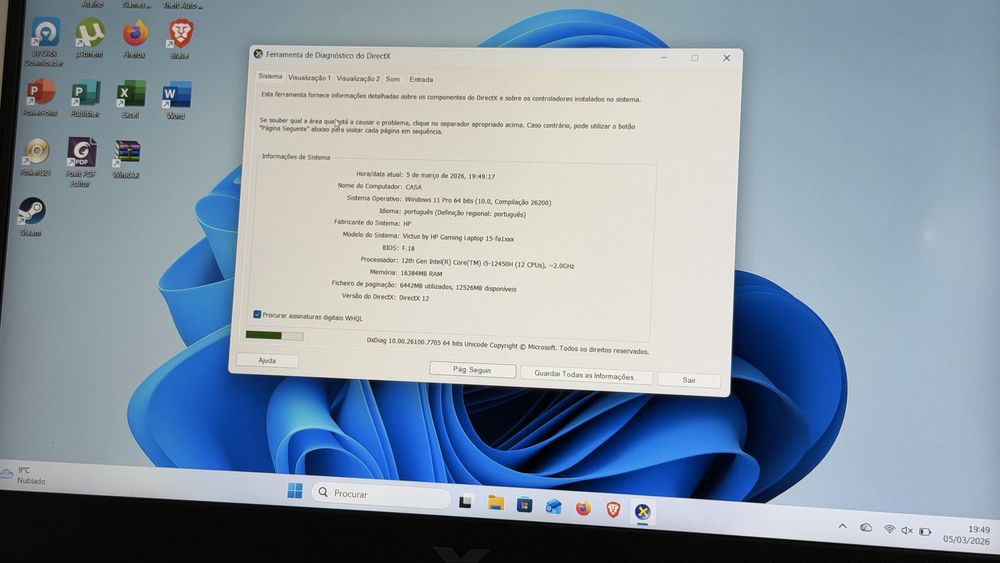Image resolution: width=1000 pixels, height=563 pixels.
Task: Click the computer name CASA
Action: click(x=413, y=187)
